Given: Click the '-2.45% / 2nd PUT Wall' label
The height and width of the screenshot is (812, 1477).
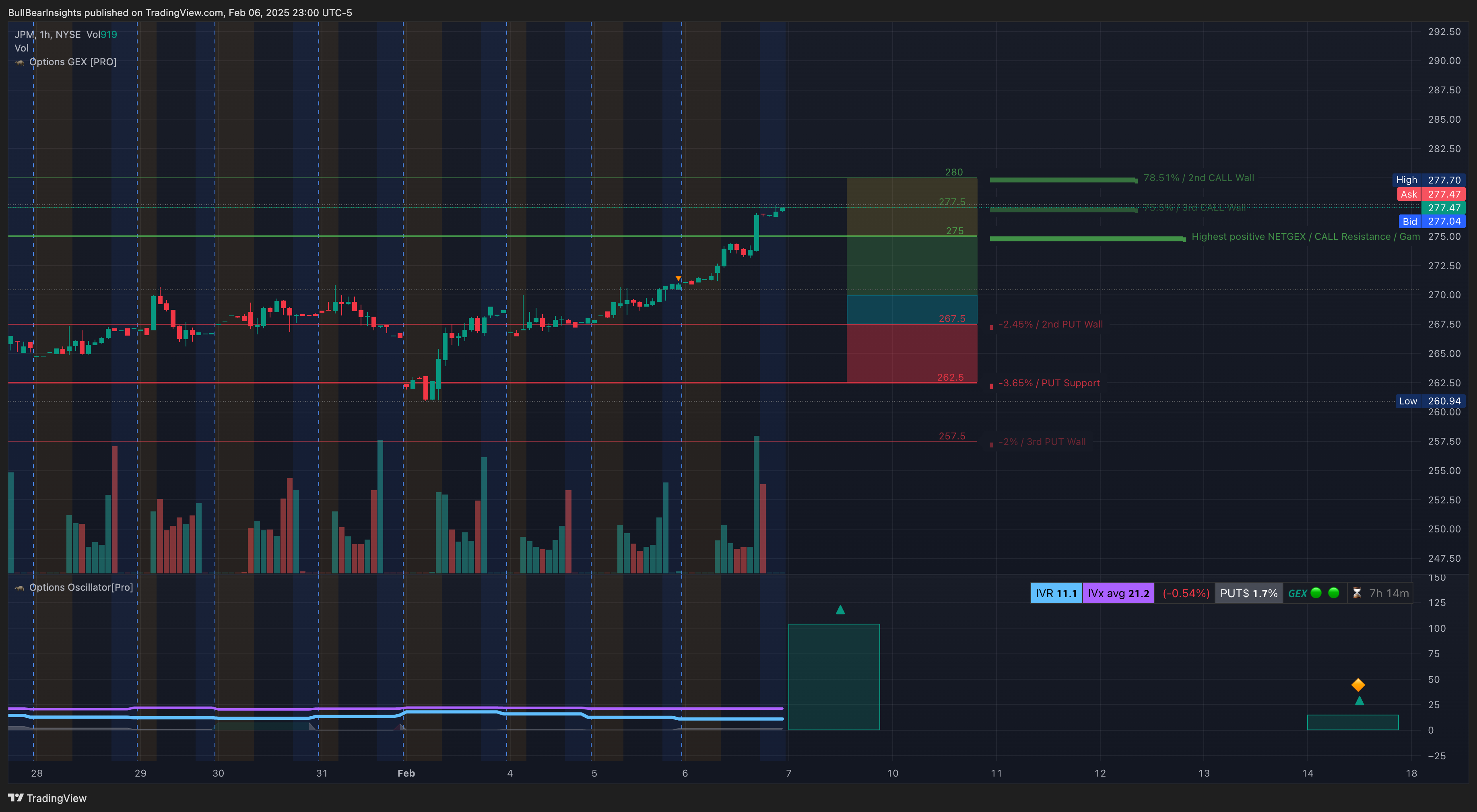Looking at the screenshot, I should click(1050, 325).
